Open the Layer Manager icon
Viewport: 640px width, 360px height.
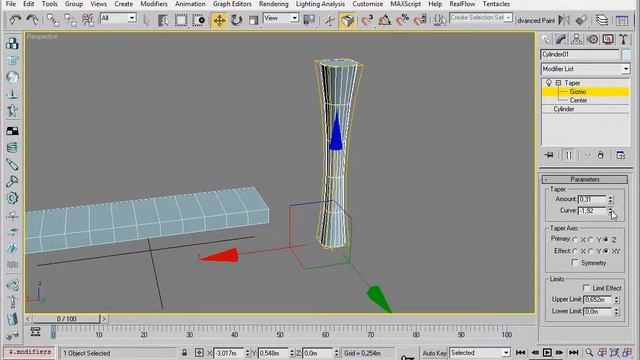[602, 20]
